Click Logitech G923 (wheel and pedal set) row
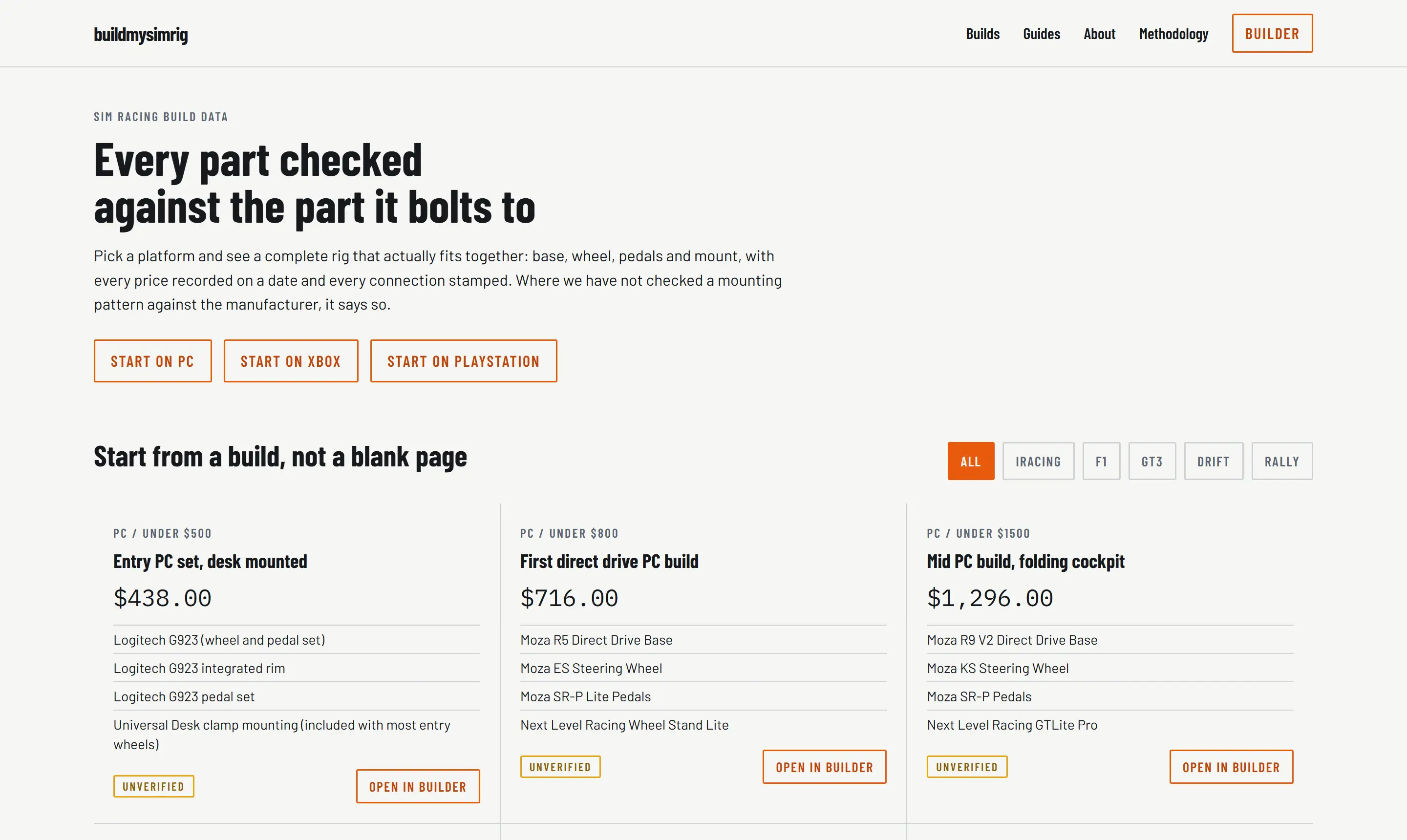 (x=297, y=640)
